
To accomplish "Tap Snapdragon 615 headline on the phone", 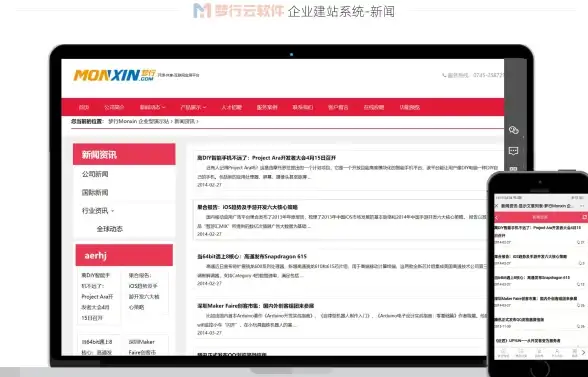I will point(532,278).
